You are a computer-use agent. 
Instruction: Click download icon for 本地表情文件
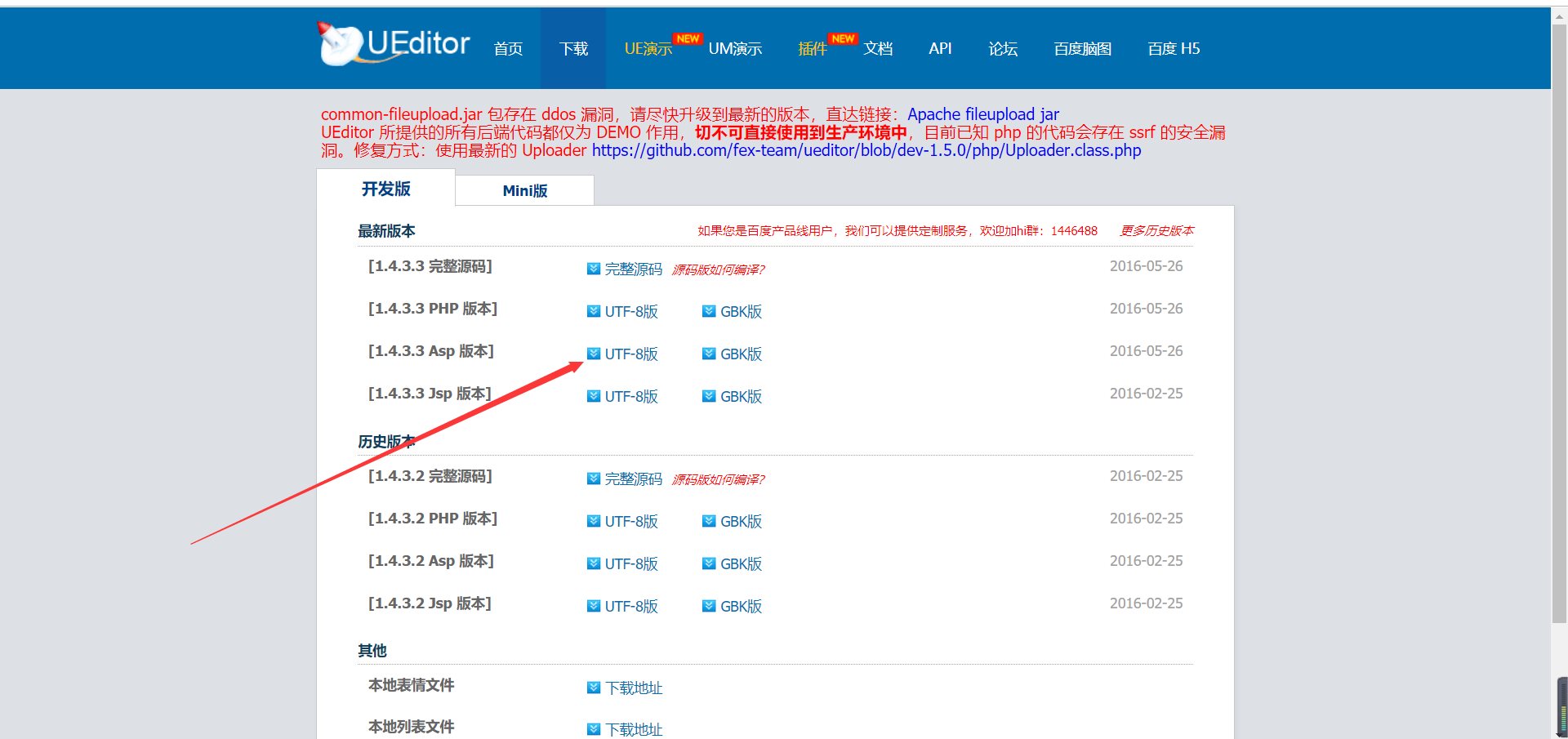coord(594,688)
